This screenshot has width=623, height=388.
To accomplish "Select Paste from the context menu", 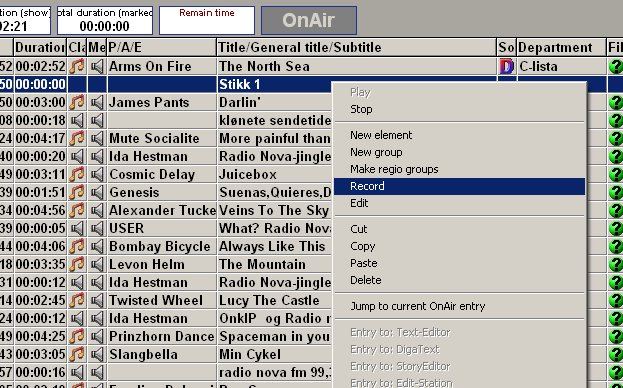I will pyautogui.click(x=459, y=263).
